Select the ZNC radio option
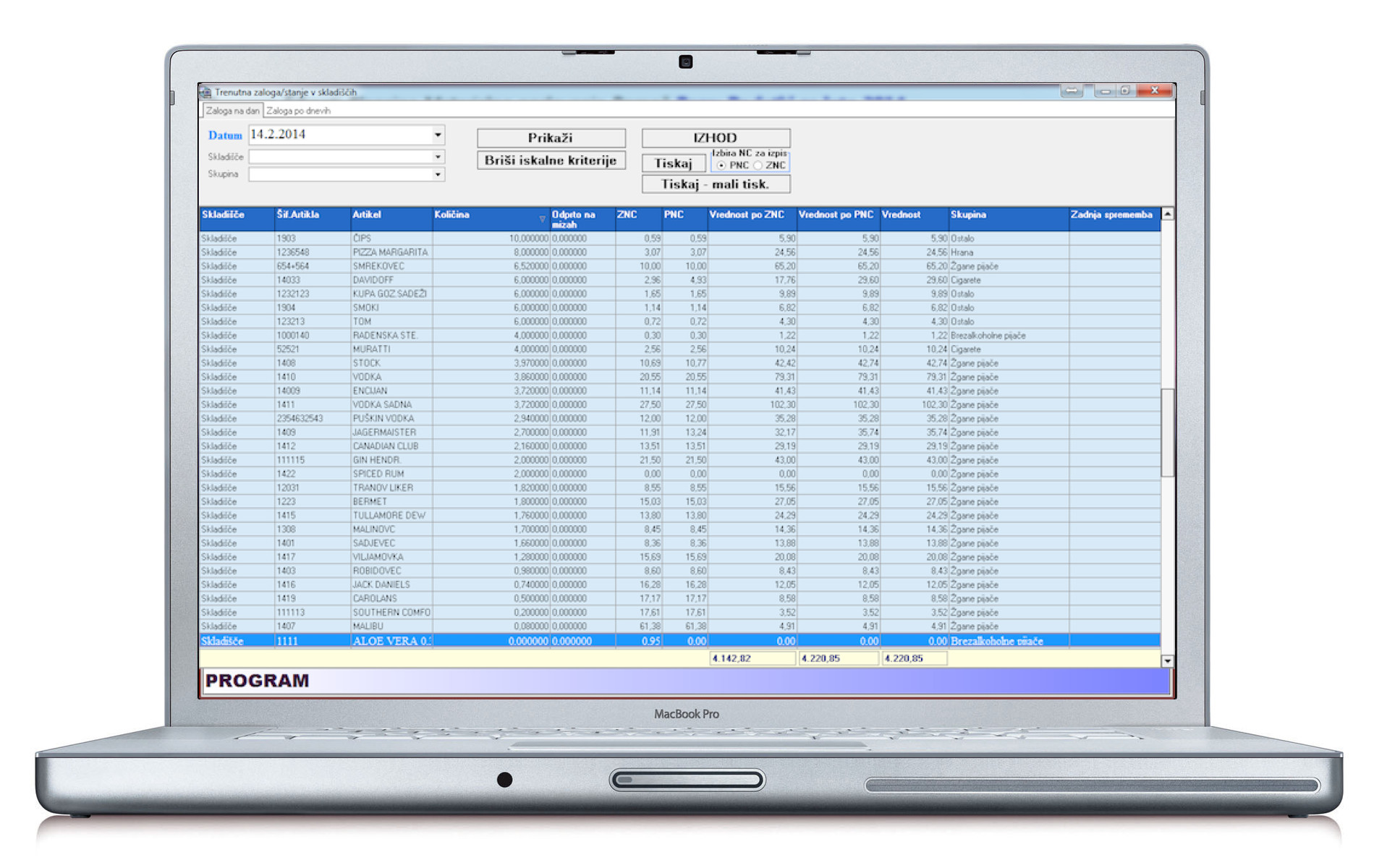1374x868 pixels. (x=758, y=166)
